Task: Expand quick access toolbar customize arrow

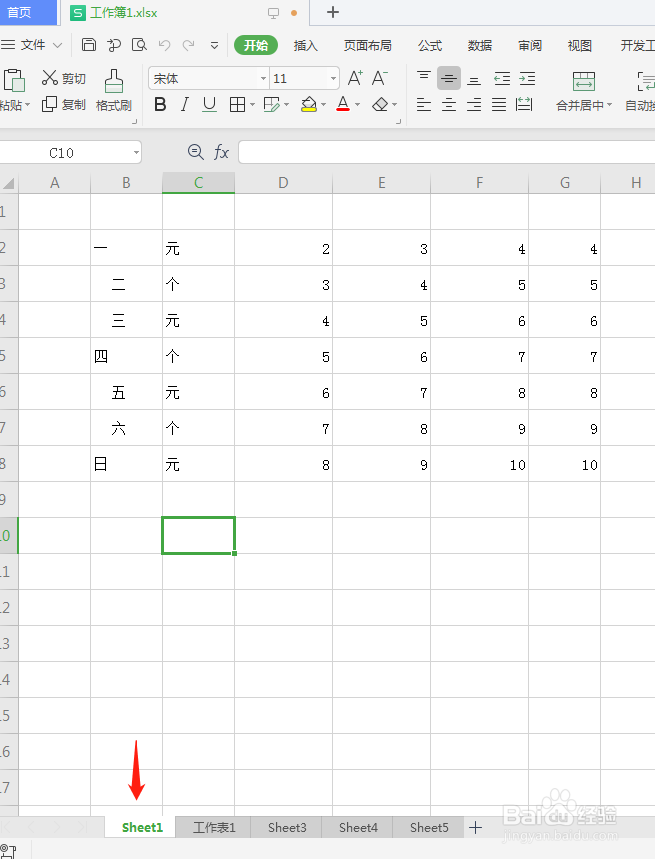Action: 215,45
